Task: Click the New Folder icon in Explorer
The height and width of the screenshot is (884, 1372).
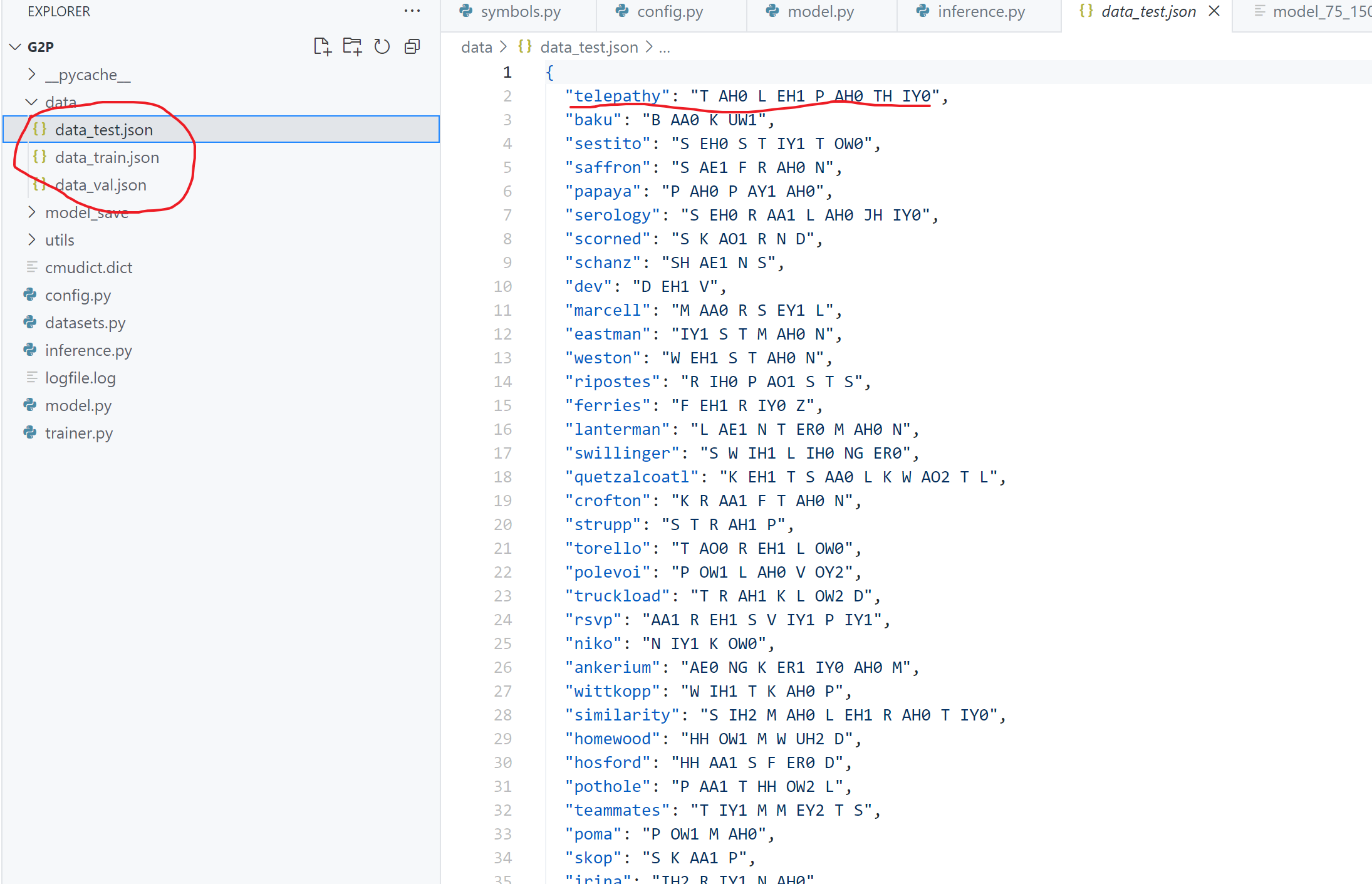Action: coord(352,46)
